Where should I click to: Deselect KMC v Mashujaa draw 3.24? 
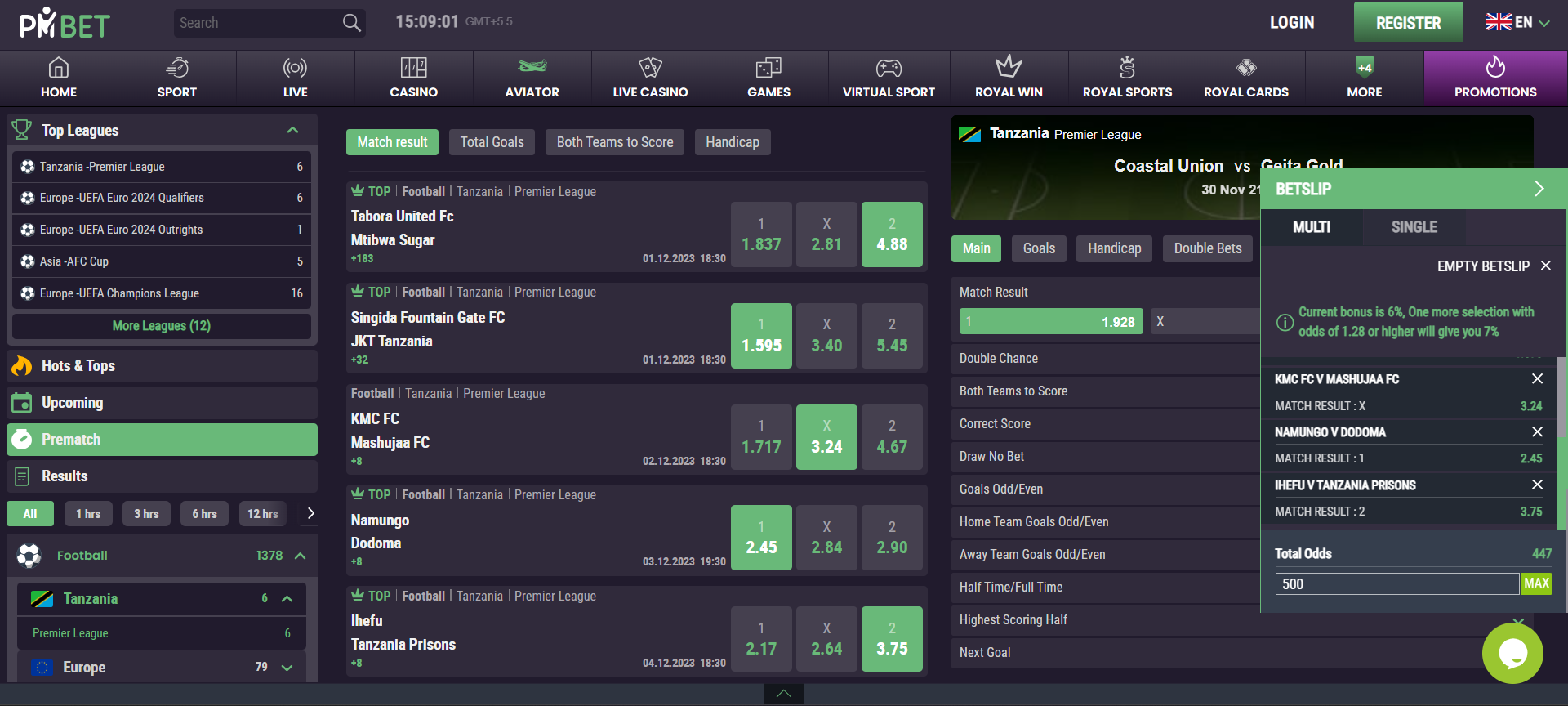click(826, 437)
